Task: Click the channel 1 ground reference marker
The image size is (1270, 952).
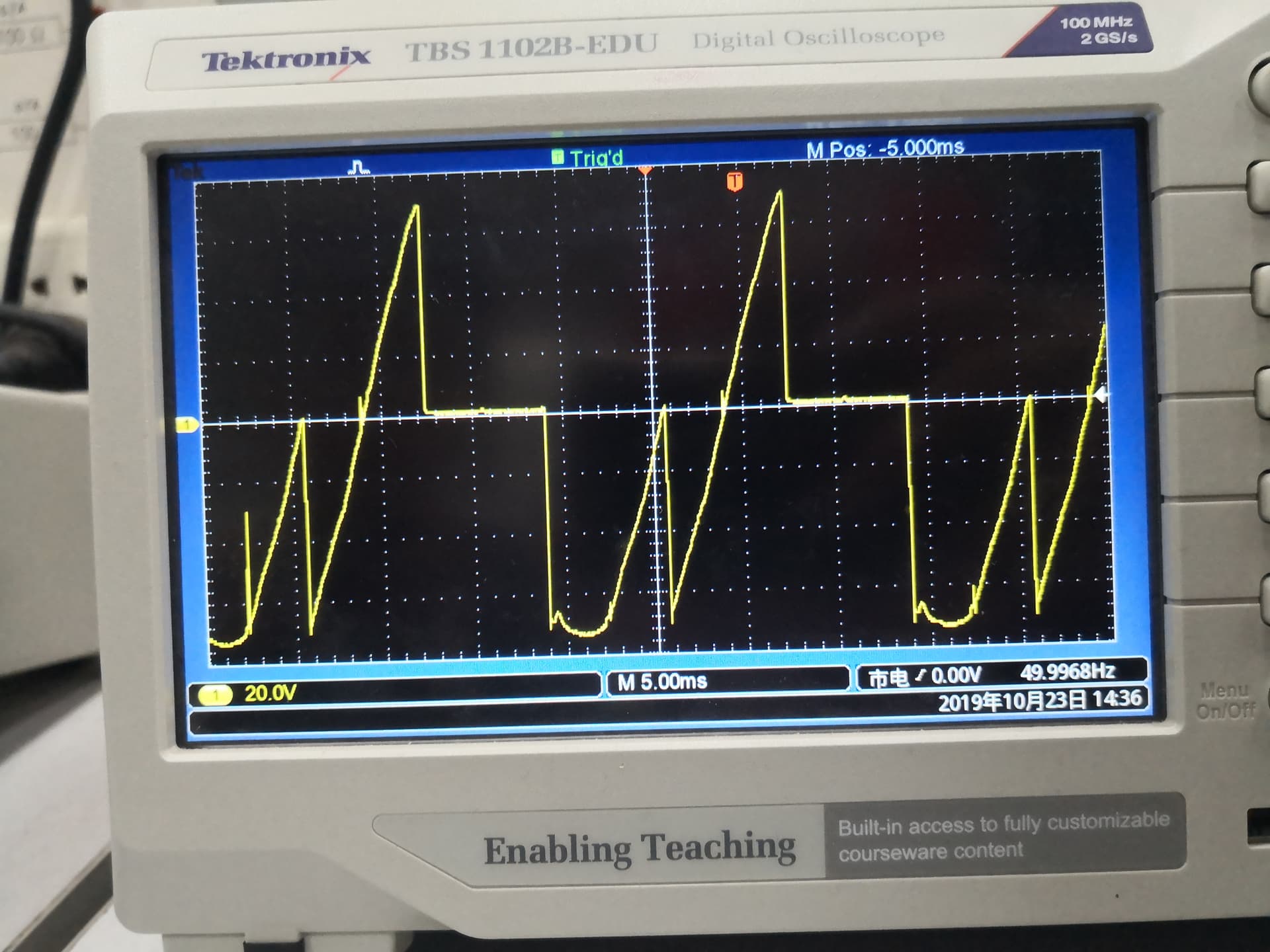Action: tap(188, 424)
